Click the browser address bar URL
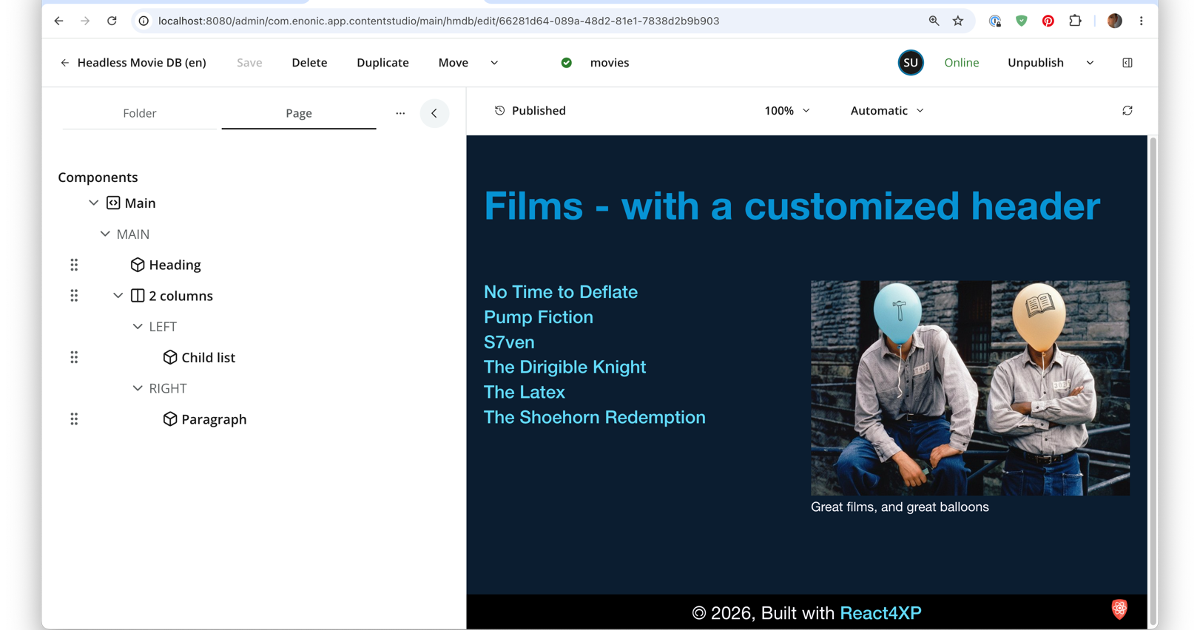Image resolution: width=1200 pixels, height=630 pixels. pyautogui.click(x=438, y=21)
